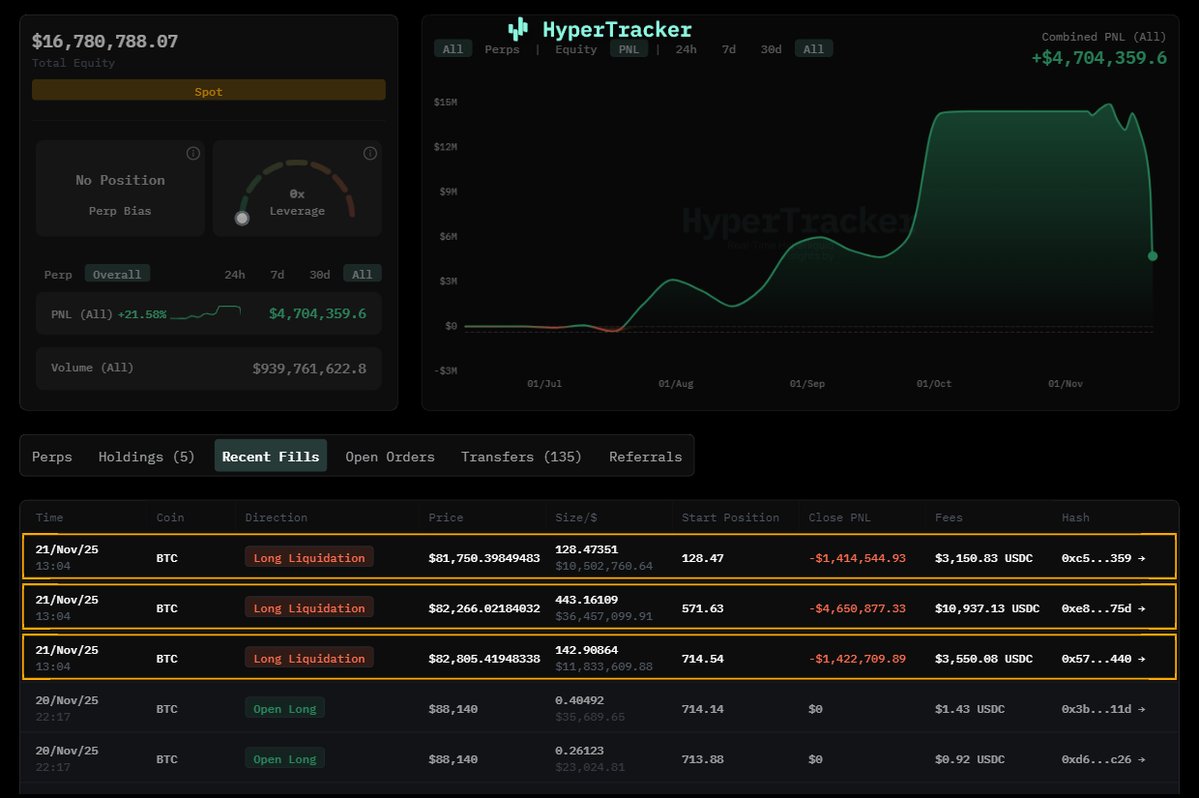This screenshot has width=1199, height=798.
Task: Open the Transfers (135) tab
Action: 521,456
